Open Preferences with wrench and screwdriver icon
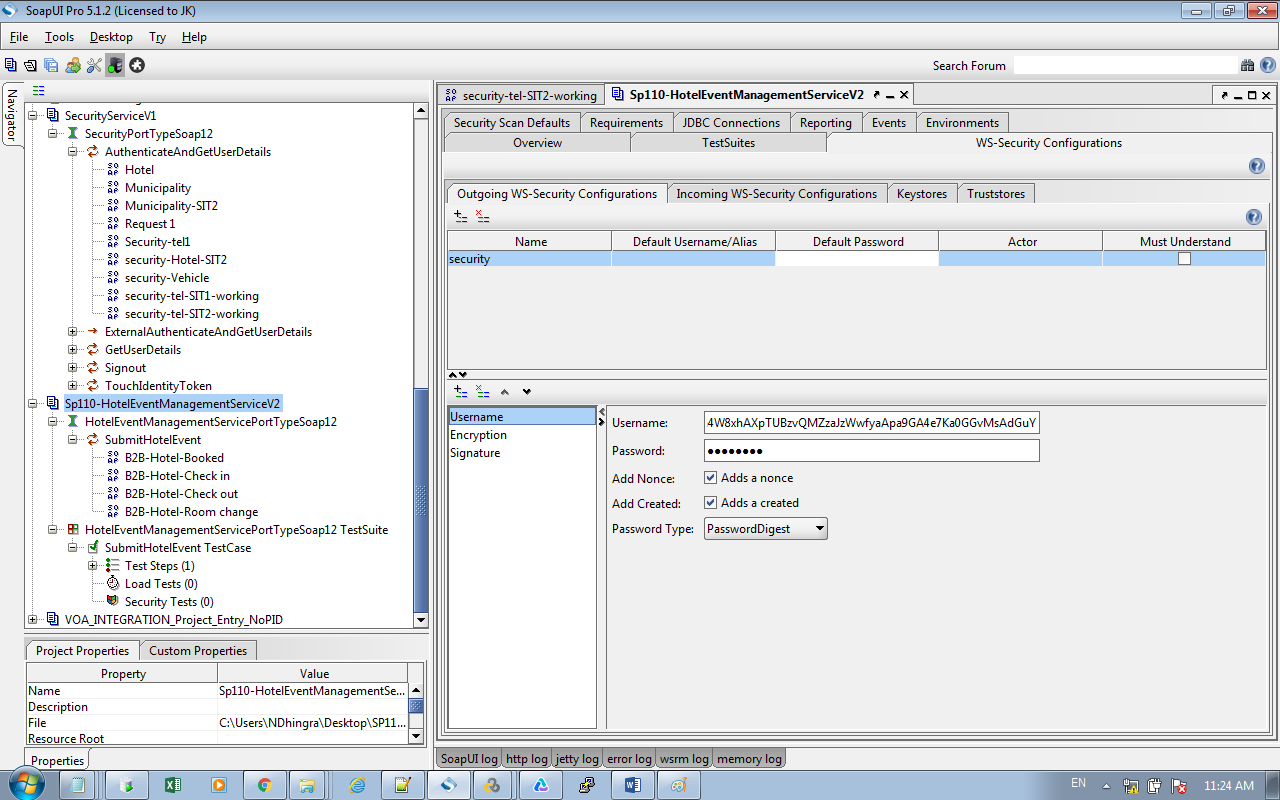 (x=94, y=65)
